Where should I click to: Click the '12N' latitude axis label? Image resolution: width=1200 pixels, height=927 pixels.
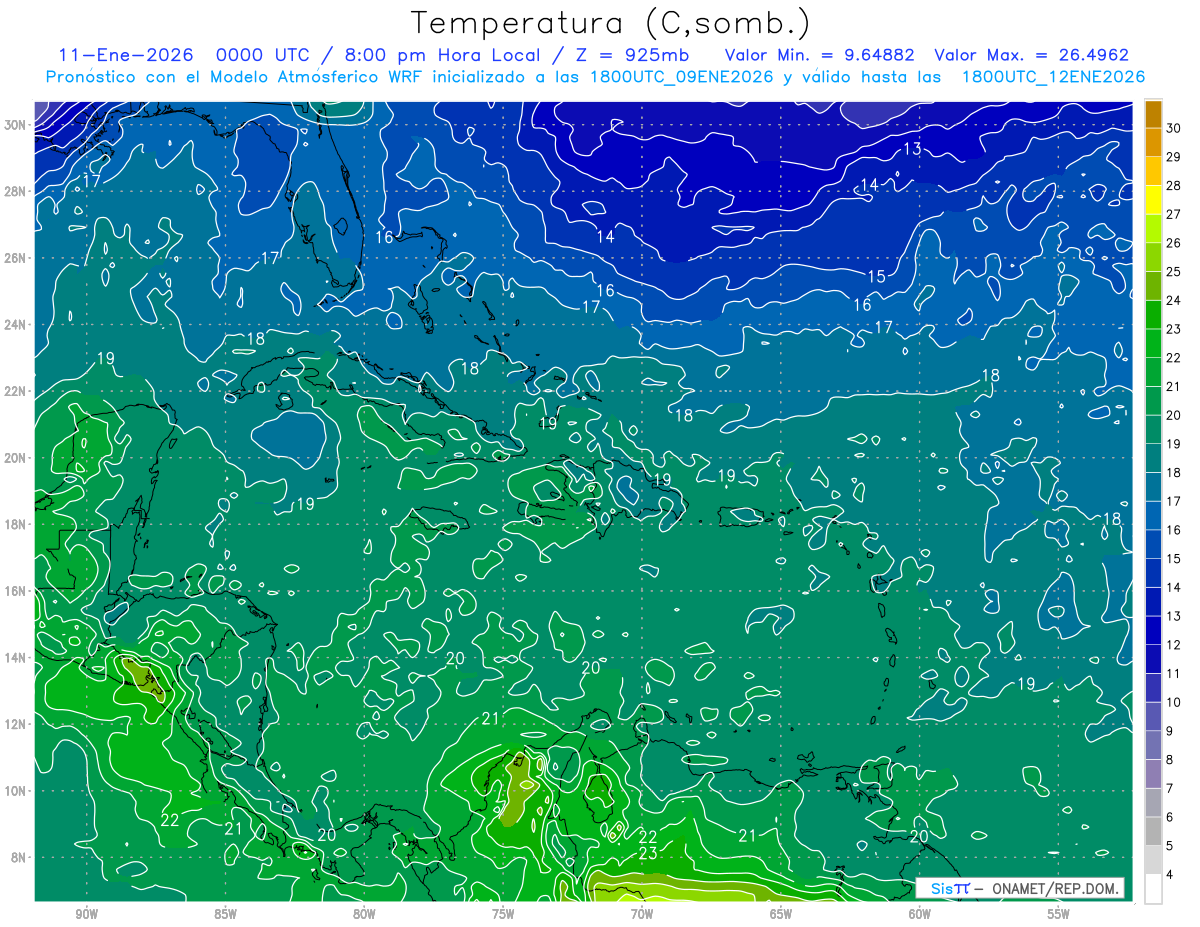[16, 724]
